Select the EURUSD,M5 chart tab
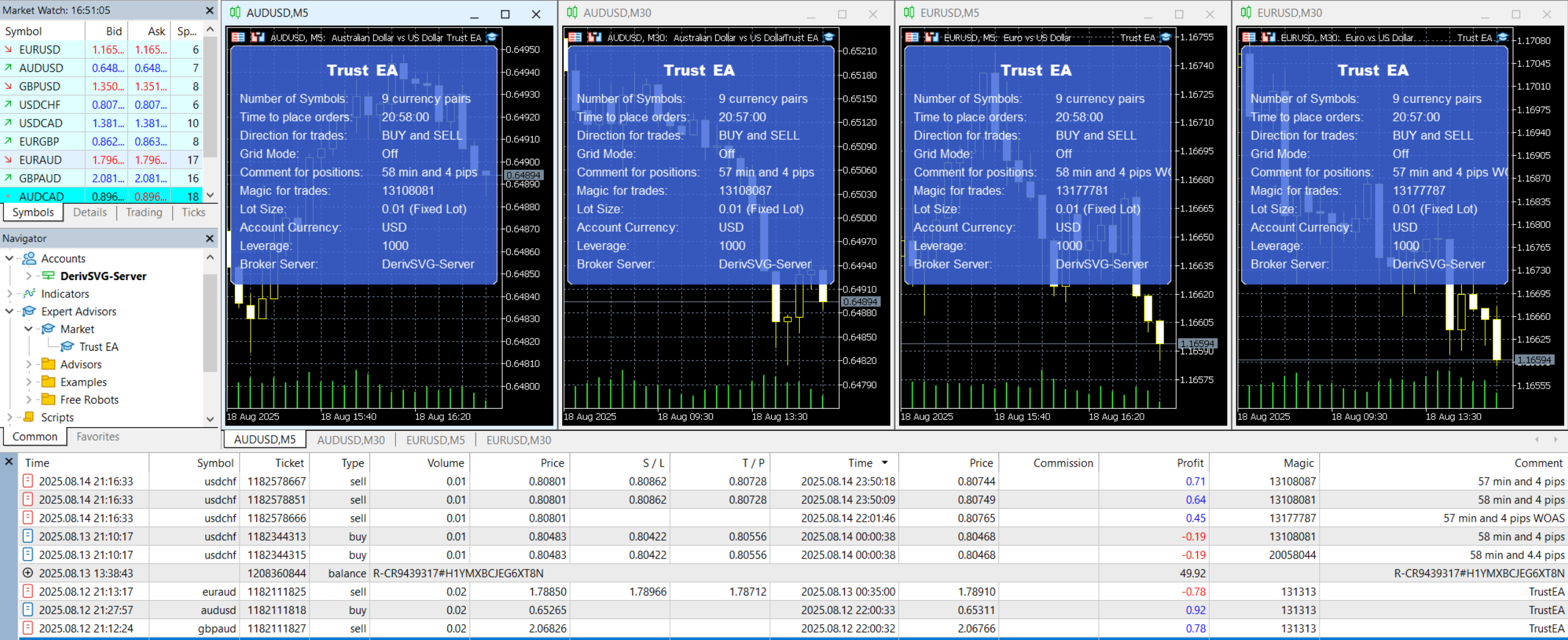This screenshot has width=1568, height=640. 435,440
